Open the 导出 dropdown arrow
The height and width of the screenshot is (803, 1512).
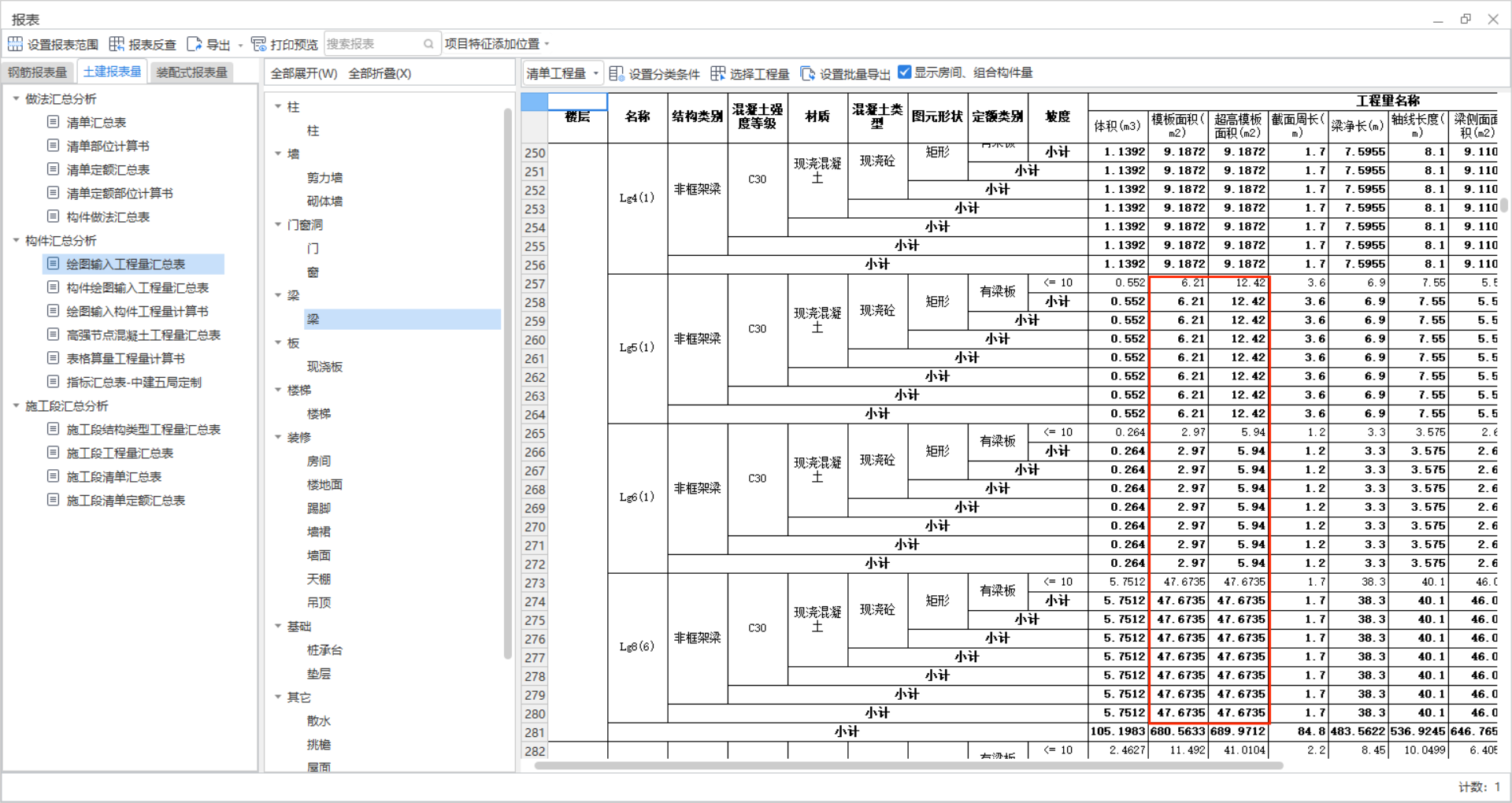pyautogui.click(x=240, y=45)
